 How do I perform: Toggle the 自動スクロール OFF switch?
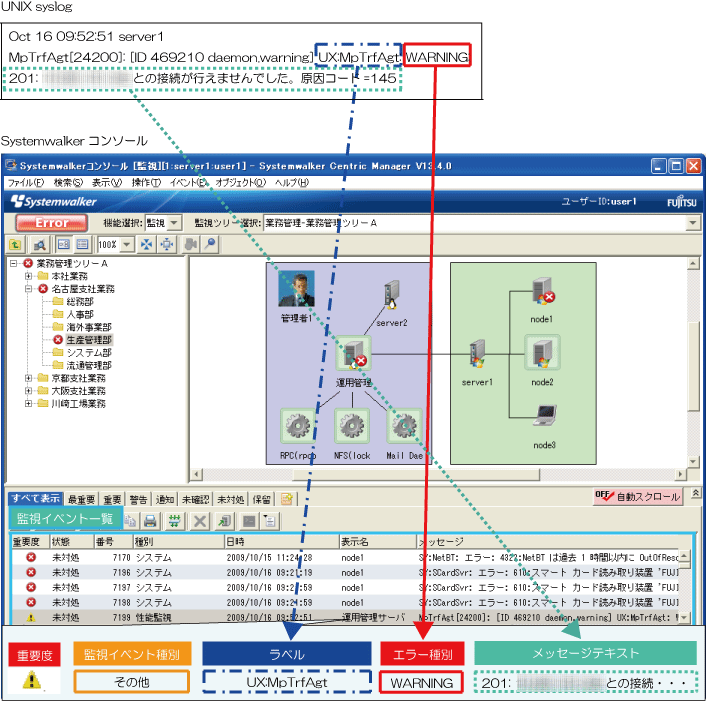[x=637, y=497]
